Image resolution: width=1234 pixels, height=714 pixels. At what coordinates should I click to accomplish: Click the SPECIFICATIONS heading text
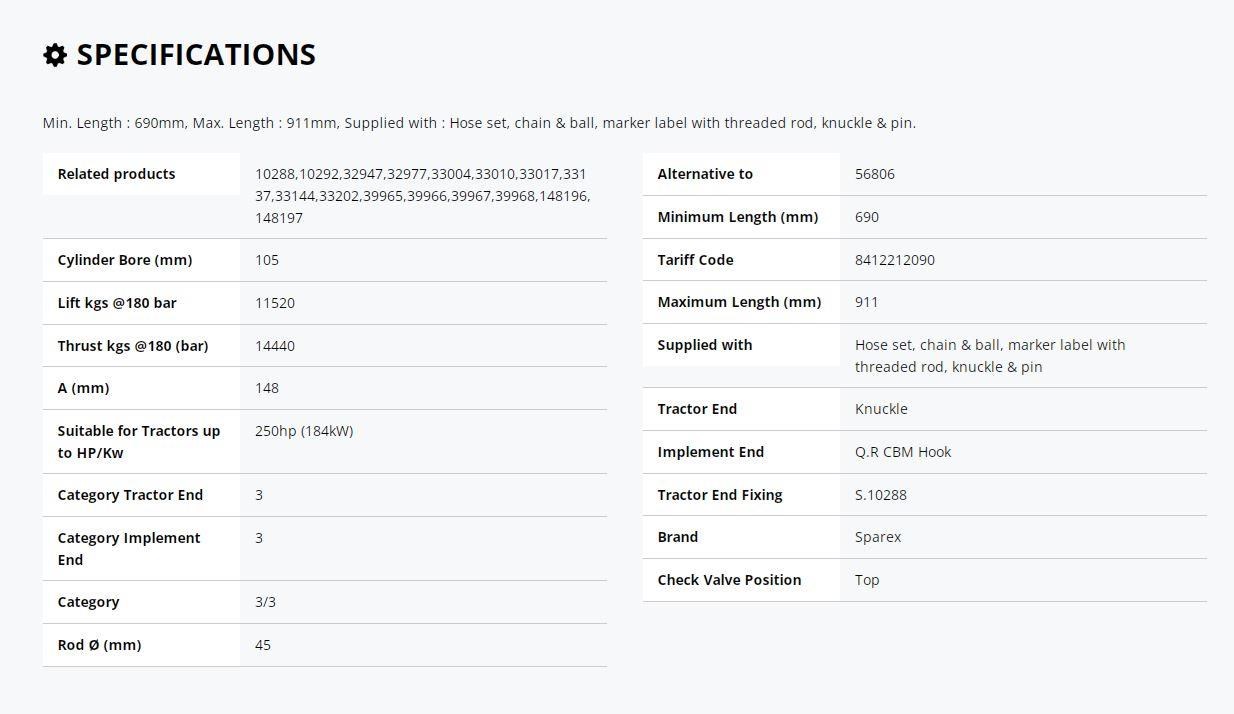(x=196, y=55)
